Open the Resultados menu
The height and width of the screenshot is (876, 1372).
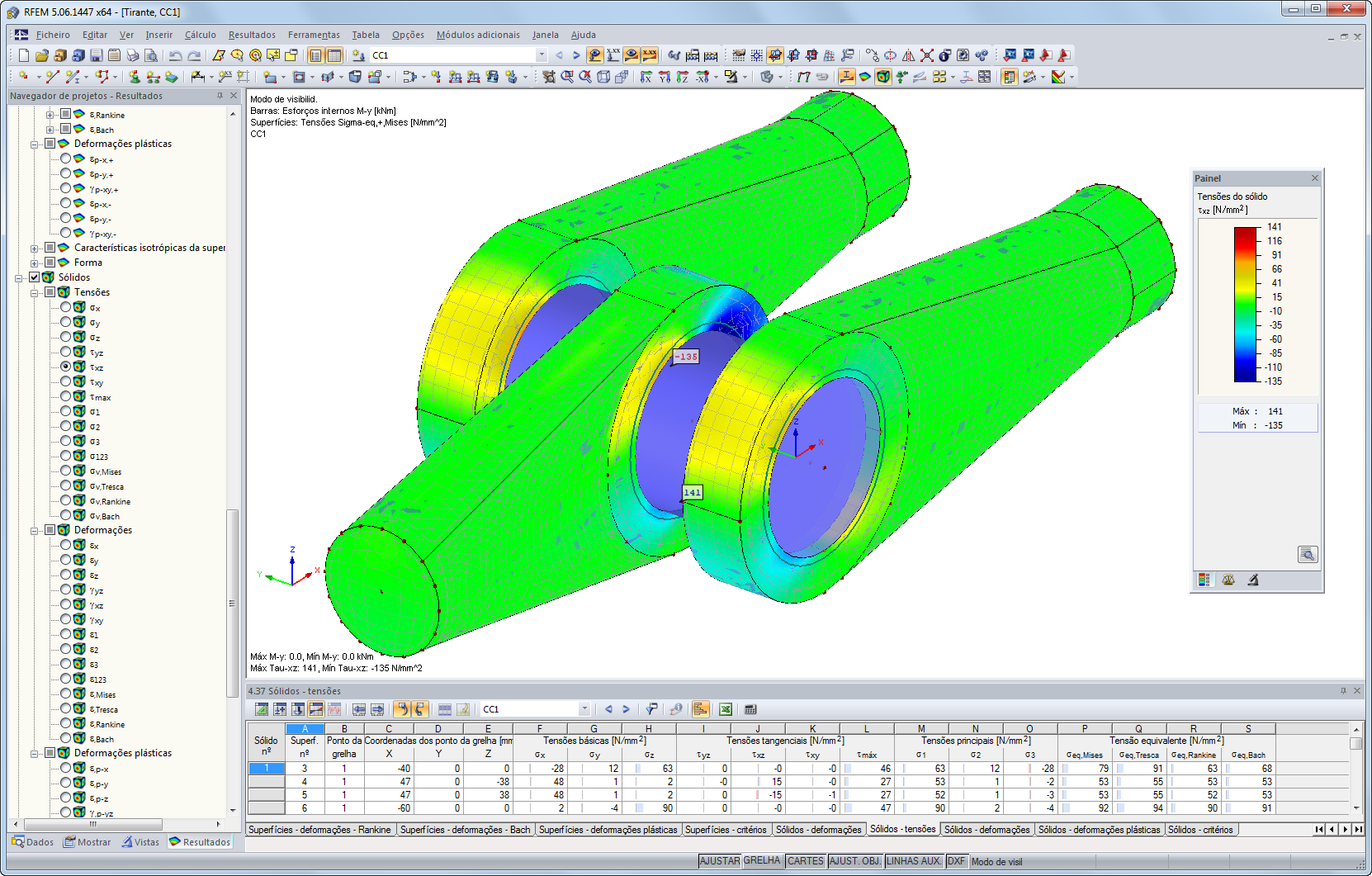click(x=252, y=35)
